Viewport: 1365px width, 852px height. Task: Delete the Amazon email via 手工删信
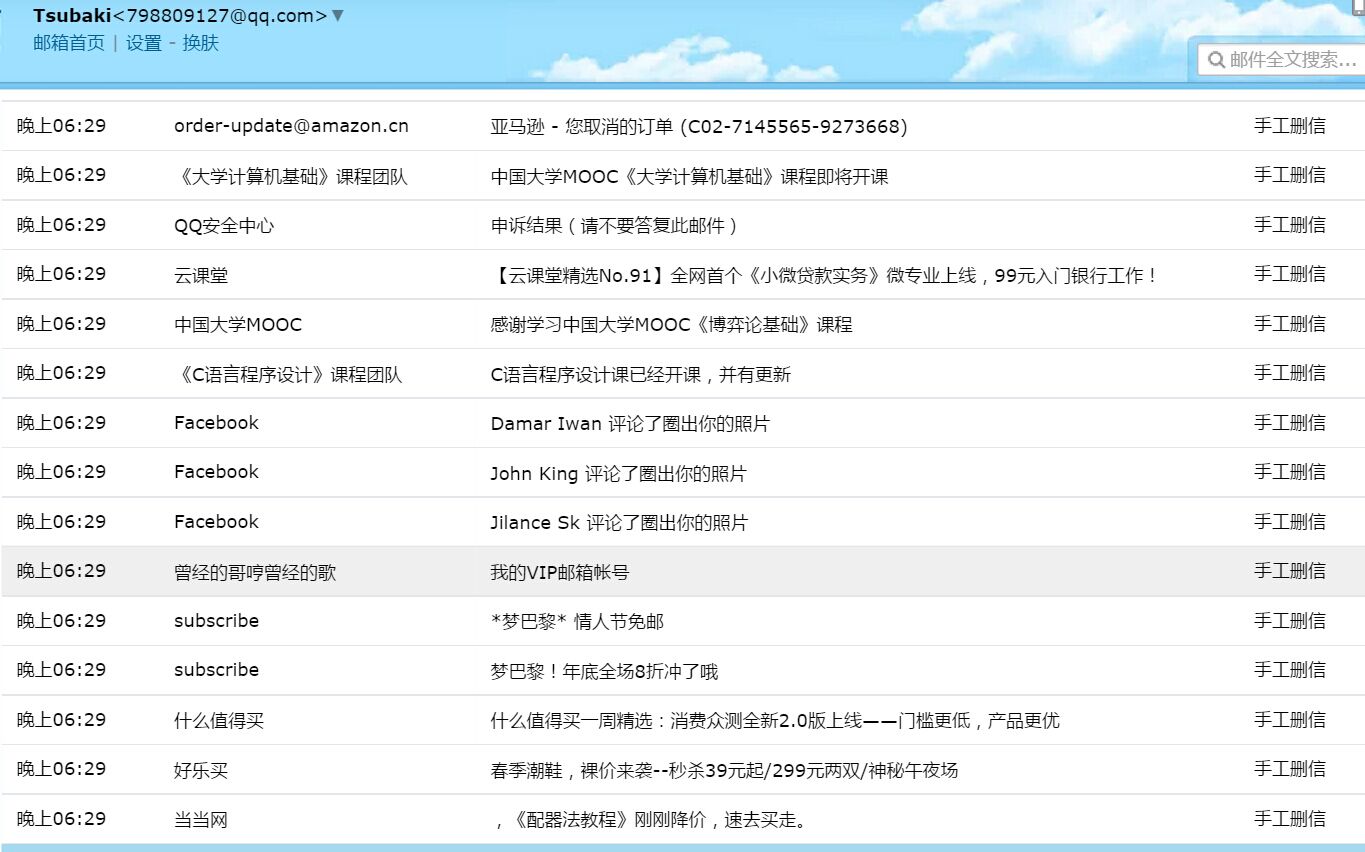click(1290, 126)
